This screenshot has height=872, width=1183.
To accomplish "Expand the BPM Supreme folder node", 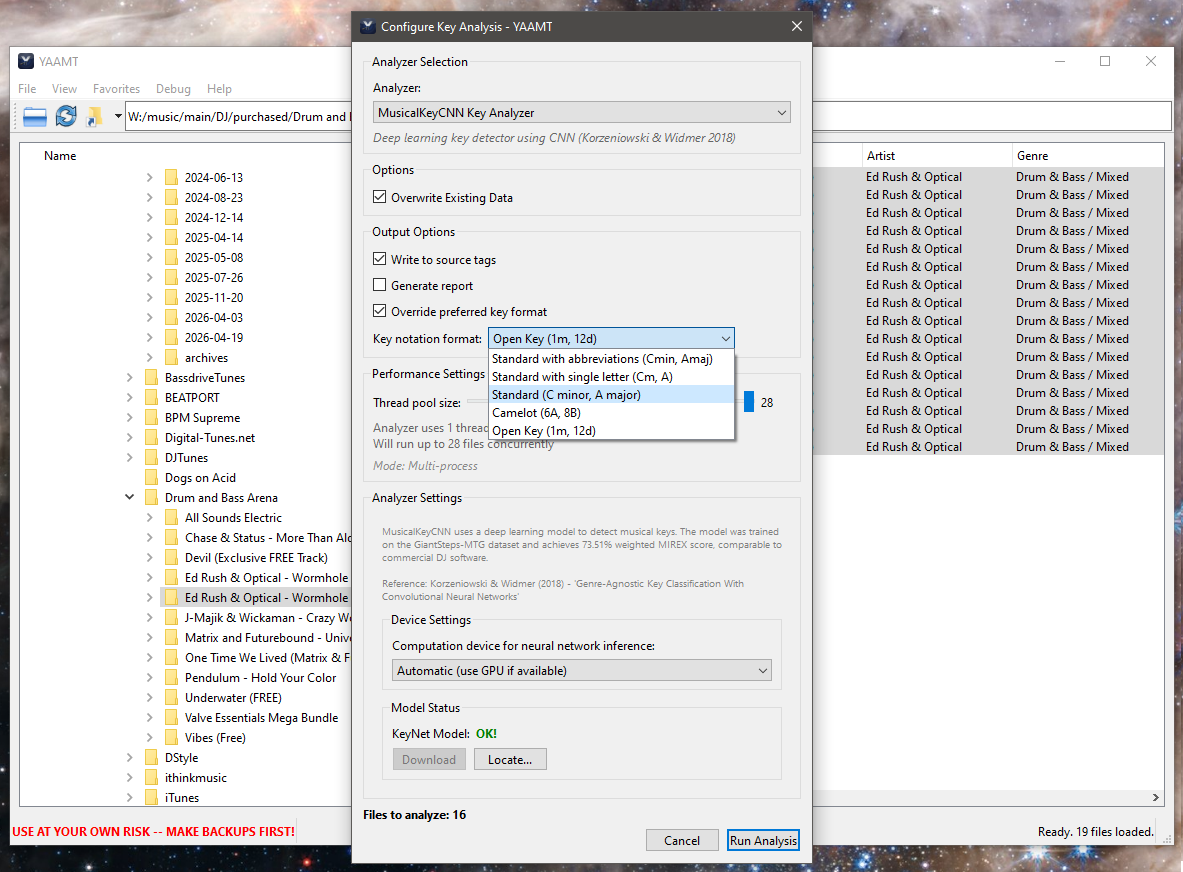I will 130,417.
